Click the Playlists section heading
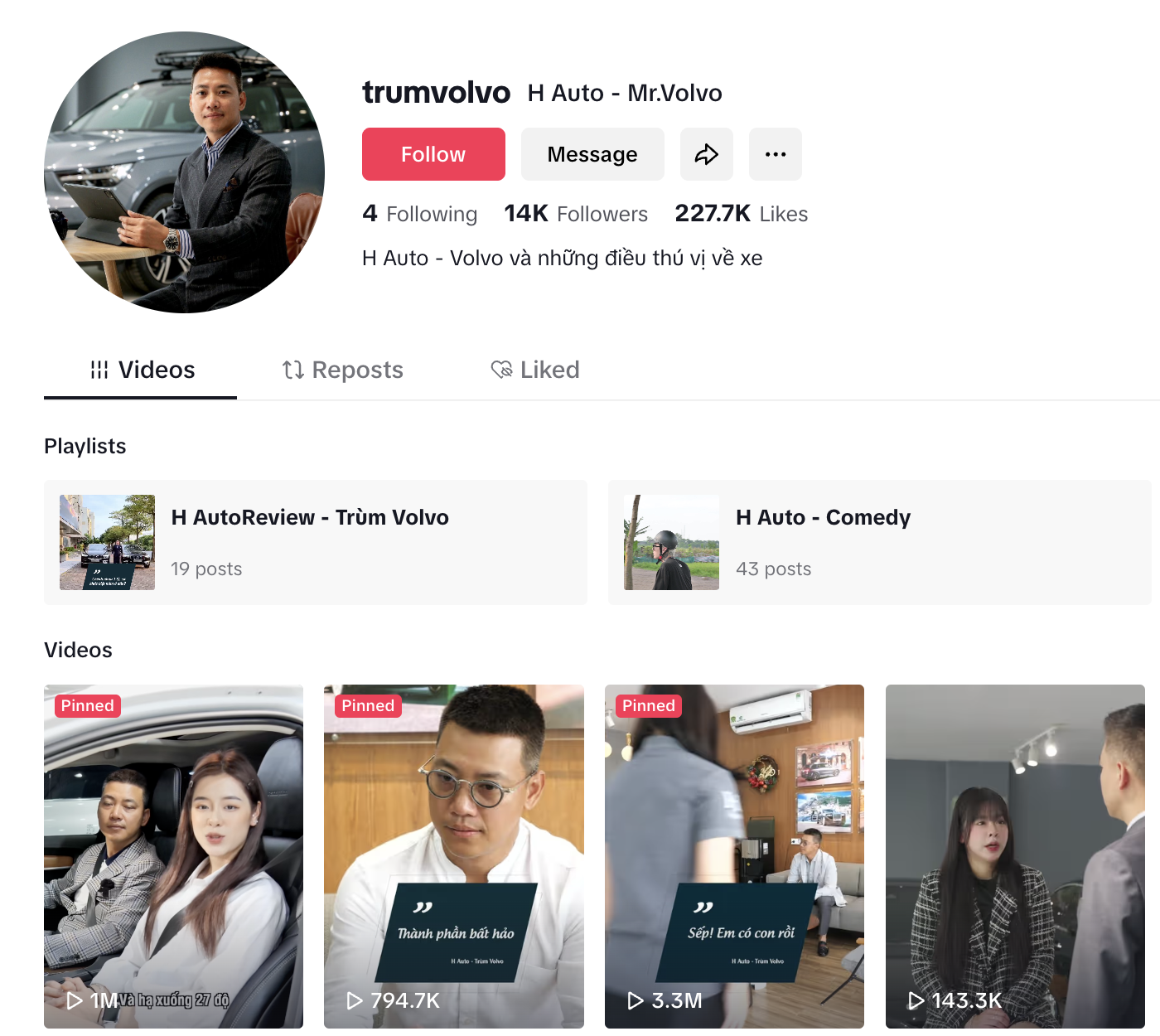 point(85,446)
